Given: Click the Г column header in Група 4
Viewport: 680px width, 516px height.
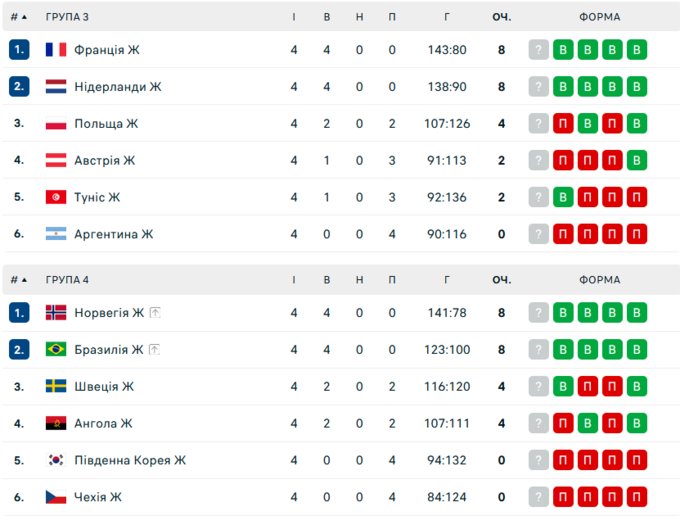Looking at the screenshot, I should click(447, 280).
